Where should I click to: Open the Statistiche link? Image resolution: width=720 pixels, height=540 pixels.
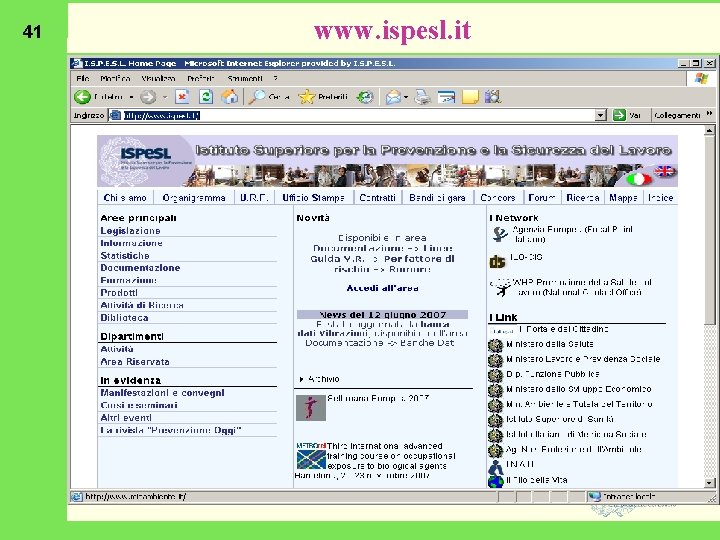[x=125, y=256]
